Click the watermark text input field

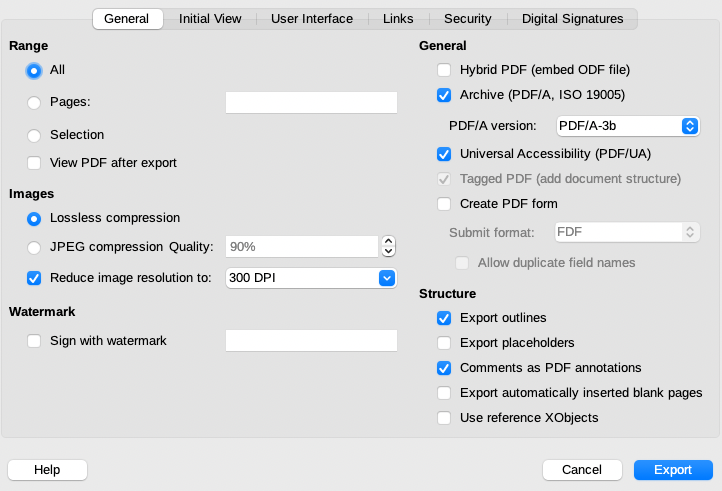point(311,341)
